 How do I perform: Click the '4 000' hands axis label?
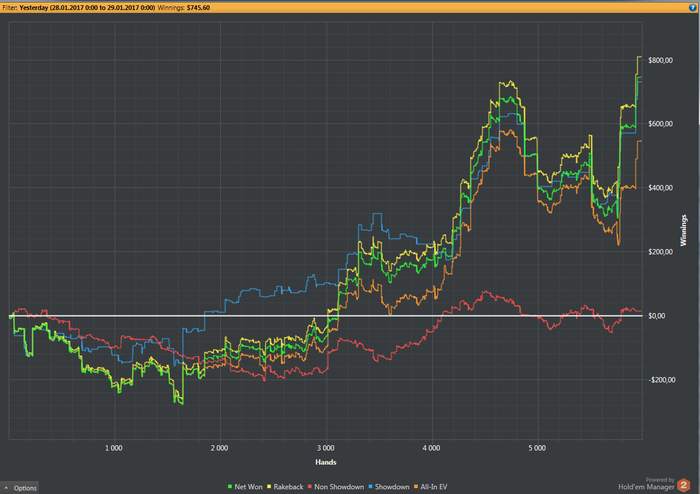(431, 448)
